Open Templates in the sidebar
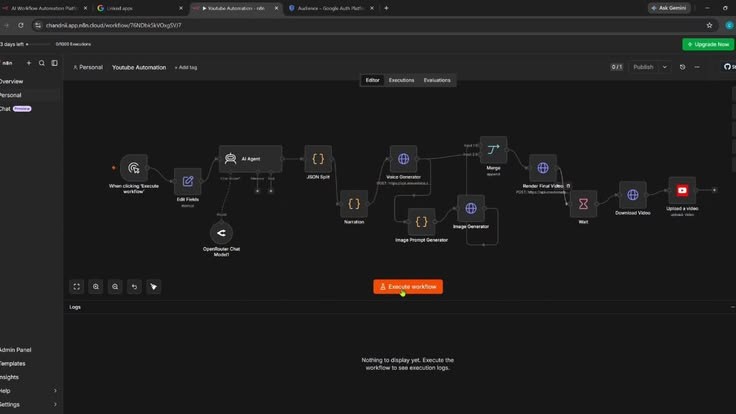The image size is (736, 414). coord(29,363)
